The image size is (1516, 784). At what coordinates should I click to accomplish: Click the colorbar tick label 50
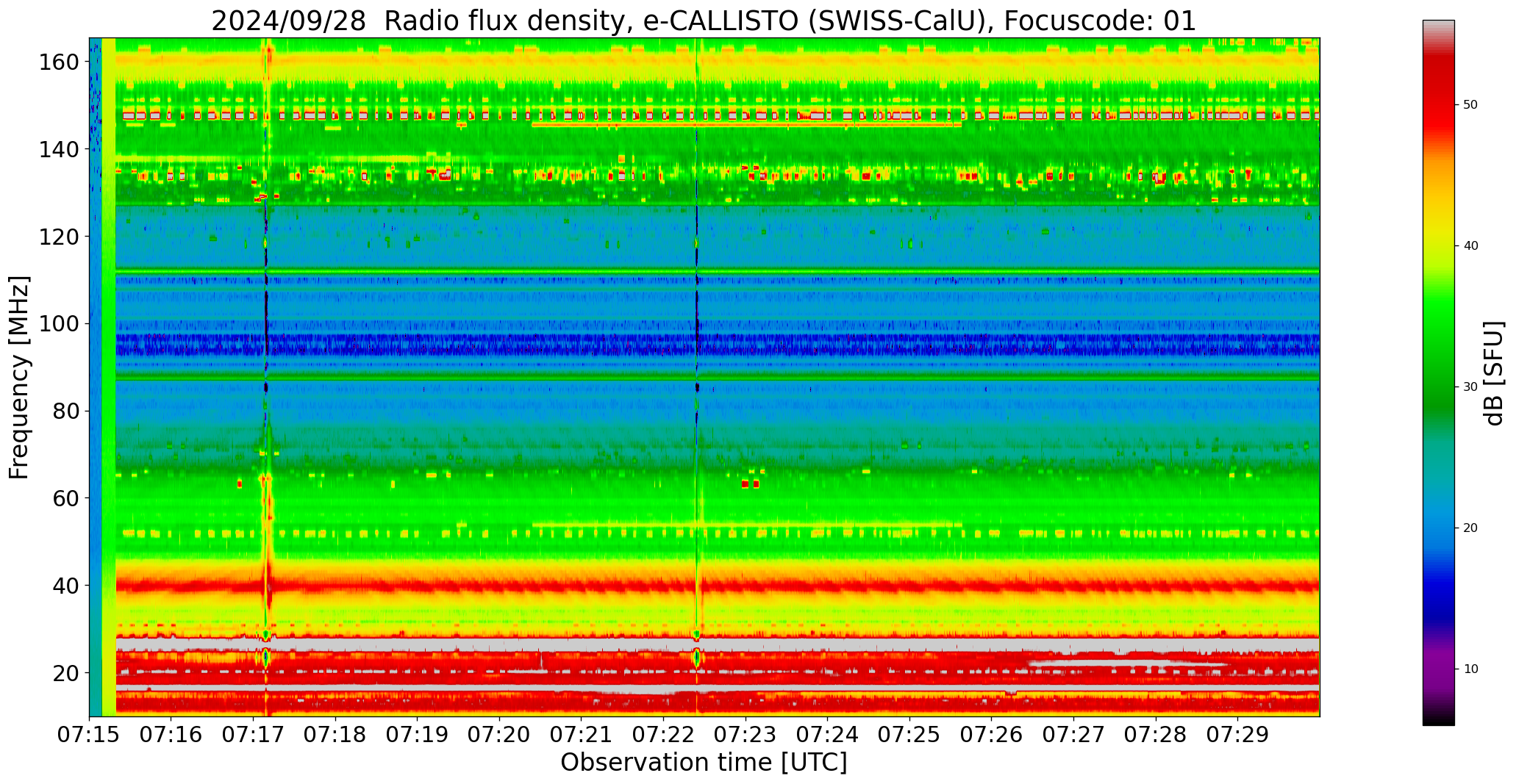(1470, 105)
